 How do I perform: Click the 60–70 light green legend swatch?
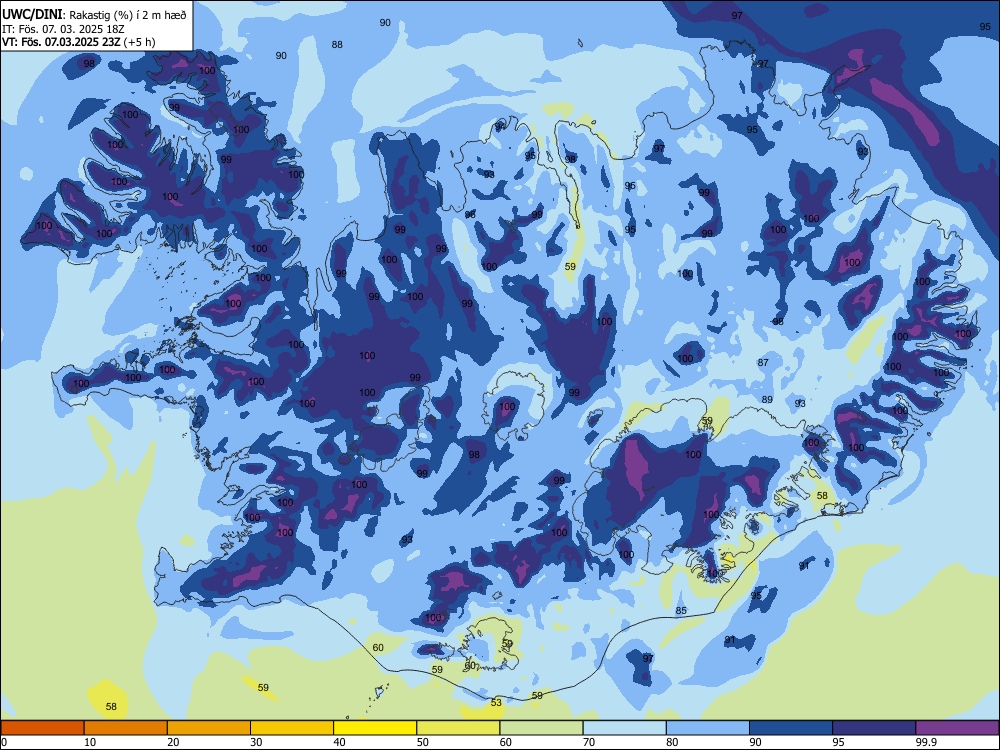click(x=541, y=728)
